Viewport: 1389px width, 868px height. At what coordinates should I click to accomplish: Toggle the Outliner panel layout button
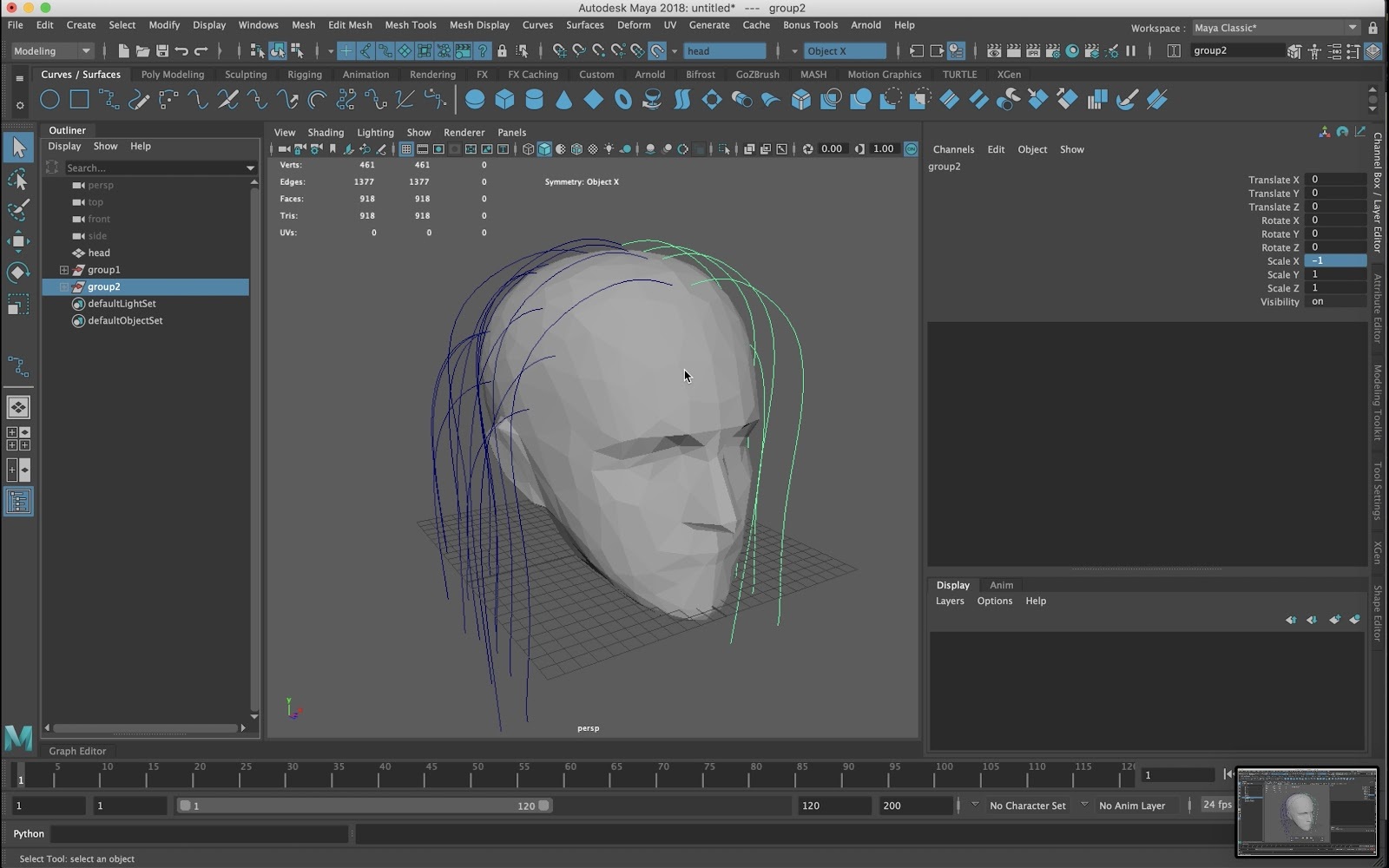[18, 502]
